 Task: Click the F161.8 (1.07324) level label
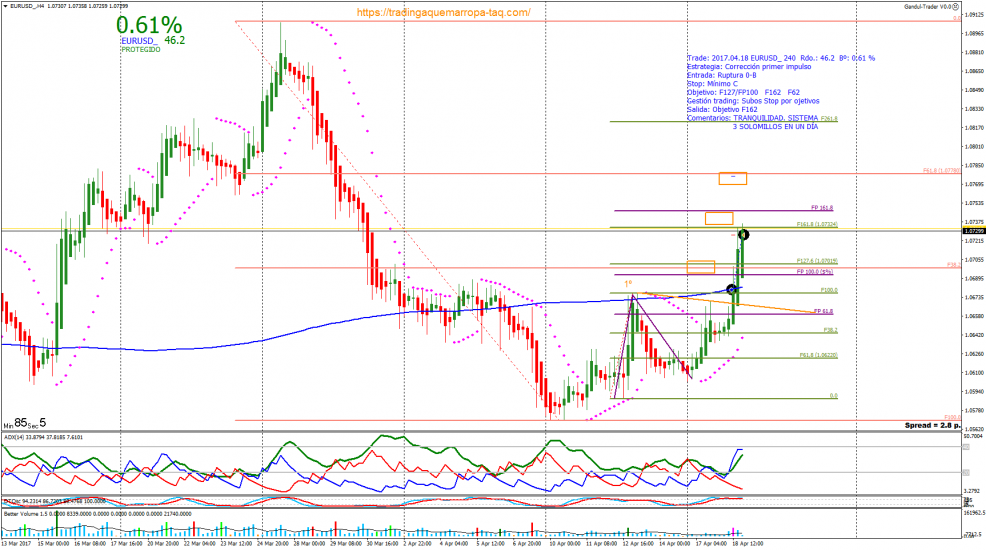pos(816,224)
